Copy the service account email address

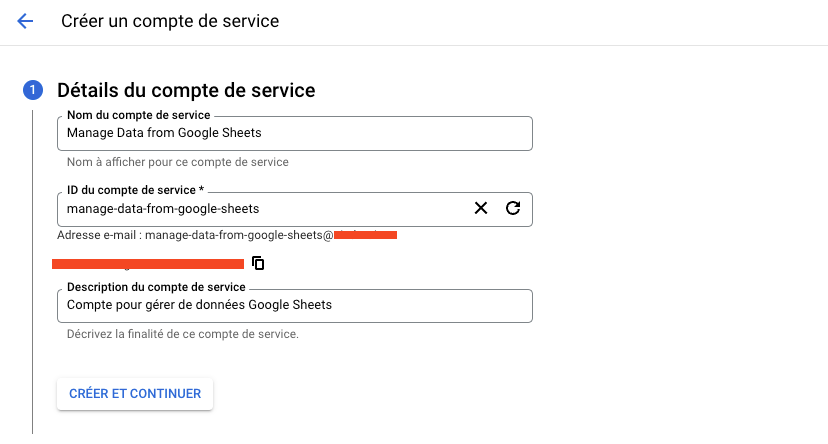[x=258, y=263]
